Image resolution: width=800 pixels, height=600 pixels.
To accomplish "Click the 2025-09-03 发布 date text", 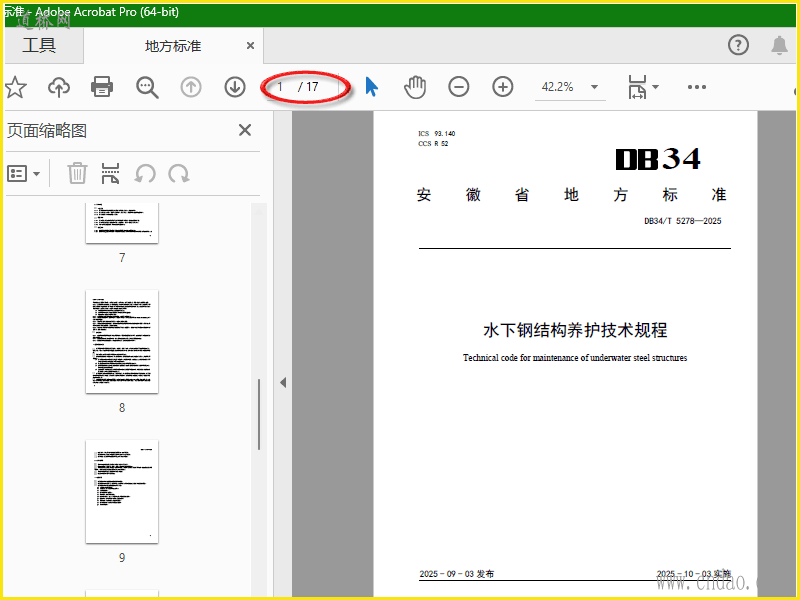I will 457,574.
